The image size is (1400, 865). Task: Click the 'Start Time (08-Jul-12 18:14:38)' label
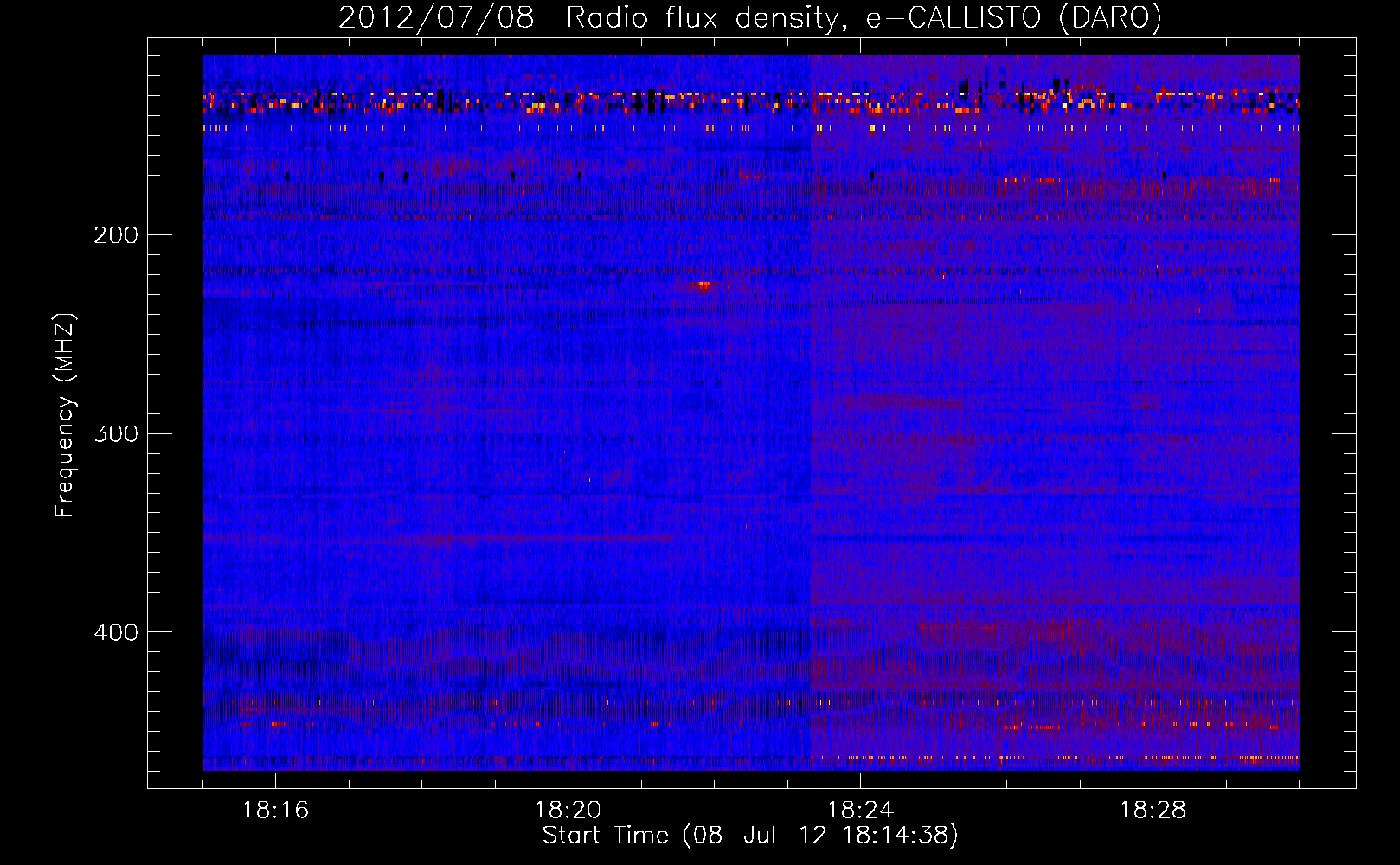click(x=750, y=836)
